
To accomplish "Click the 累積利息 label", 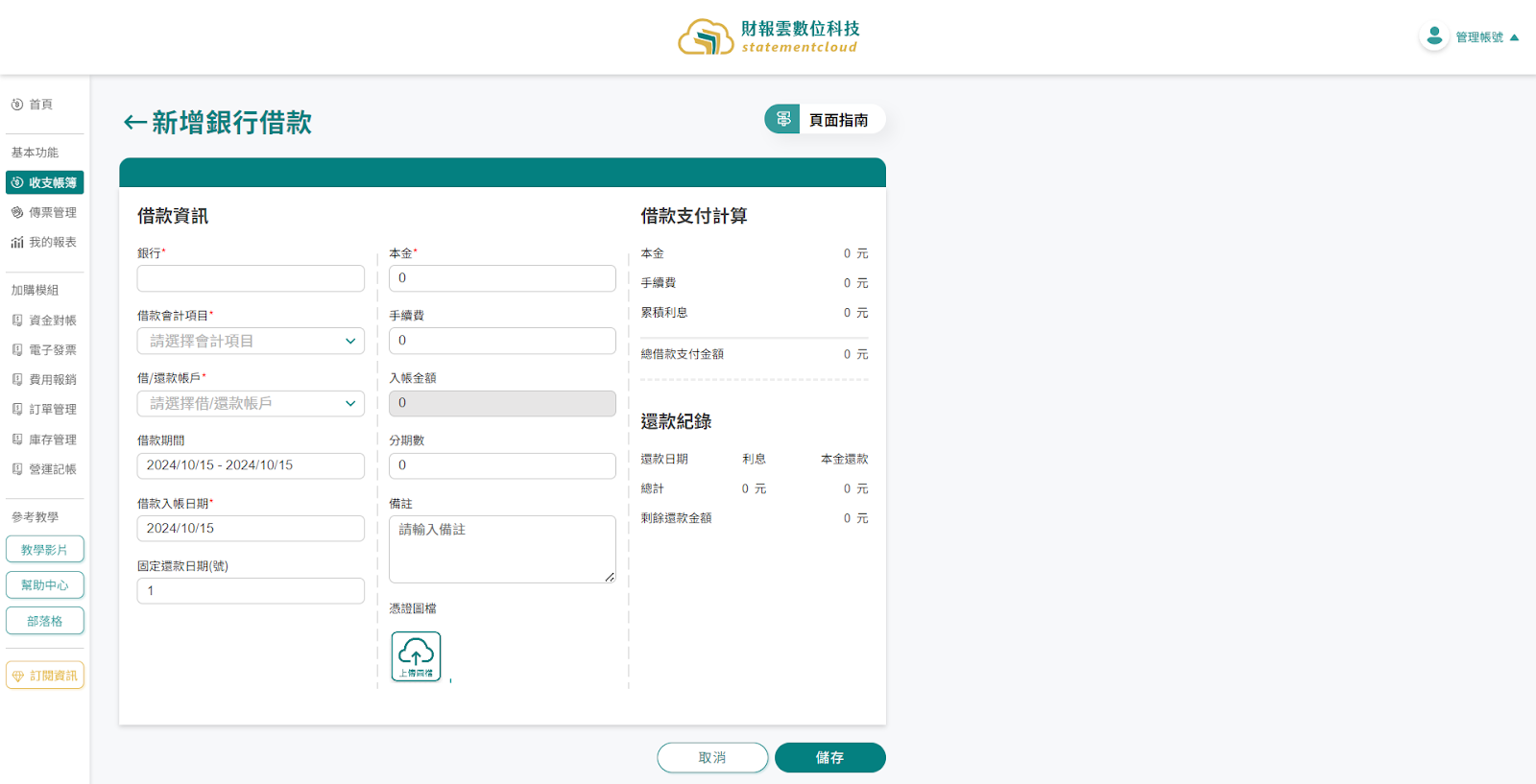I will pos(664,313).
